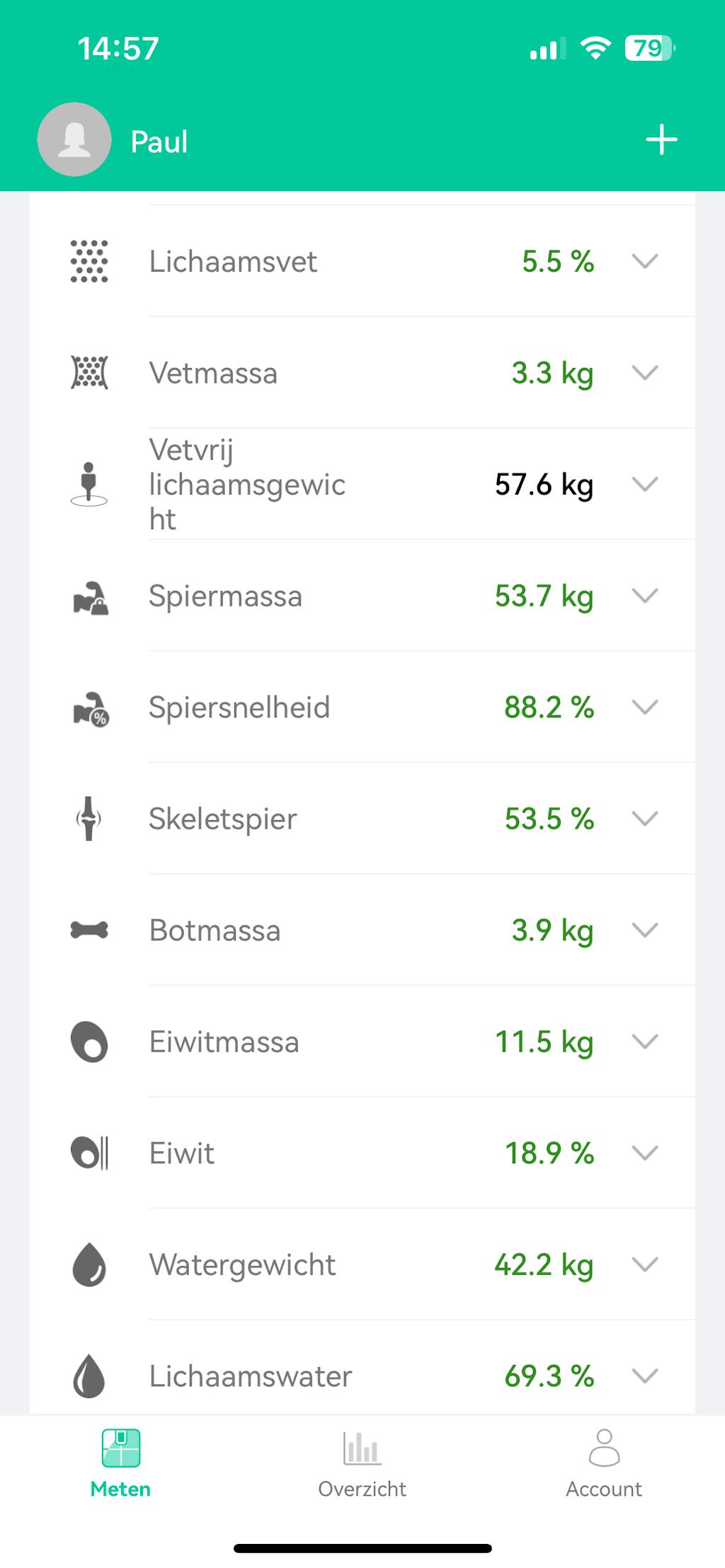
Task: Tap the 3.9 kg Botmassa value
Action: tap(552, 930)
